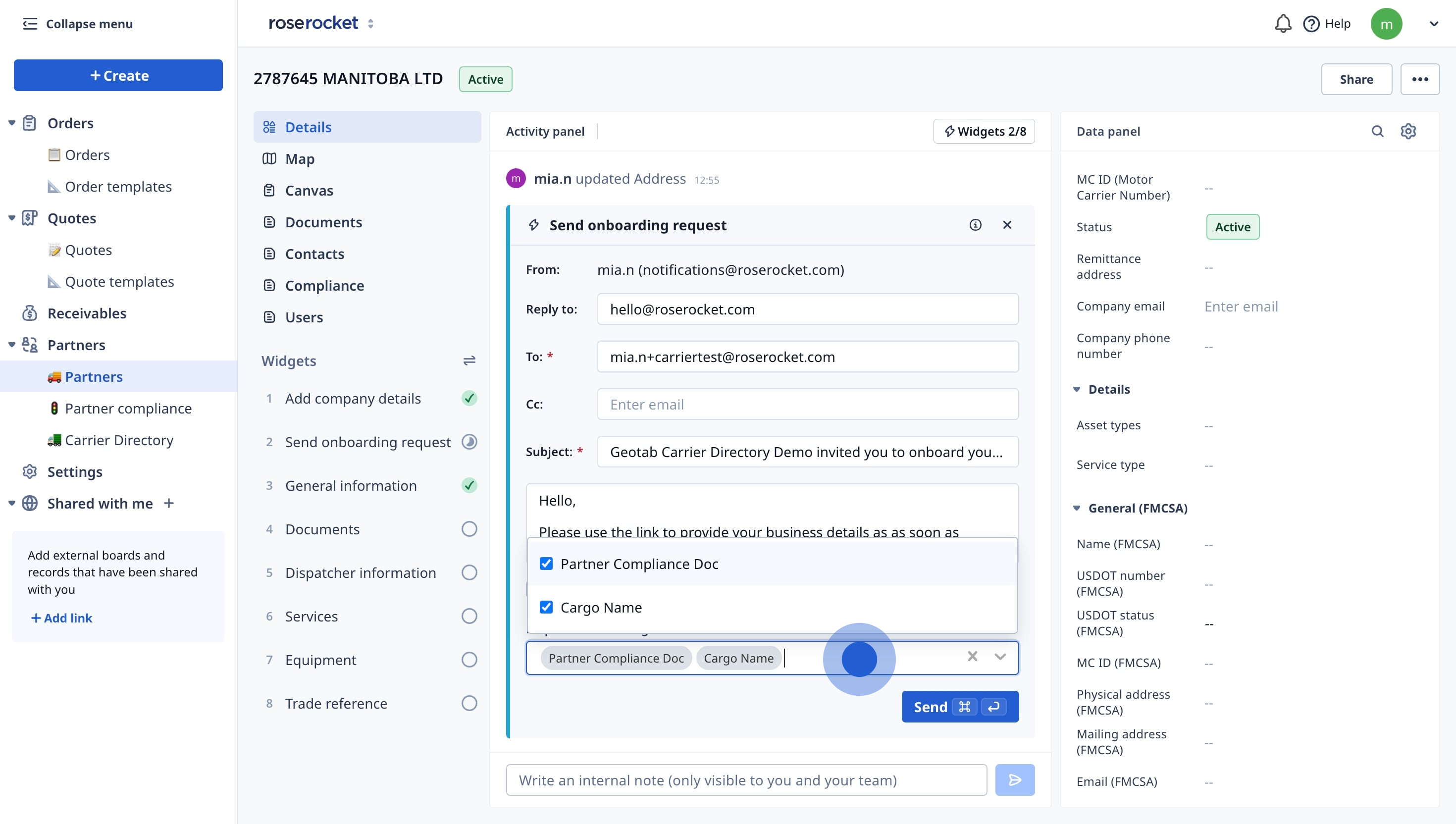Send the internal note arrow button
The height and width of the screenshot is (824, 1456).
coord(1014,780)
